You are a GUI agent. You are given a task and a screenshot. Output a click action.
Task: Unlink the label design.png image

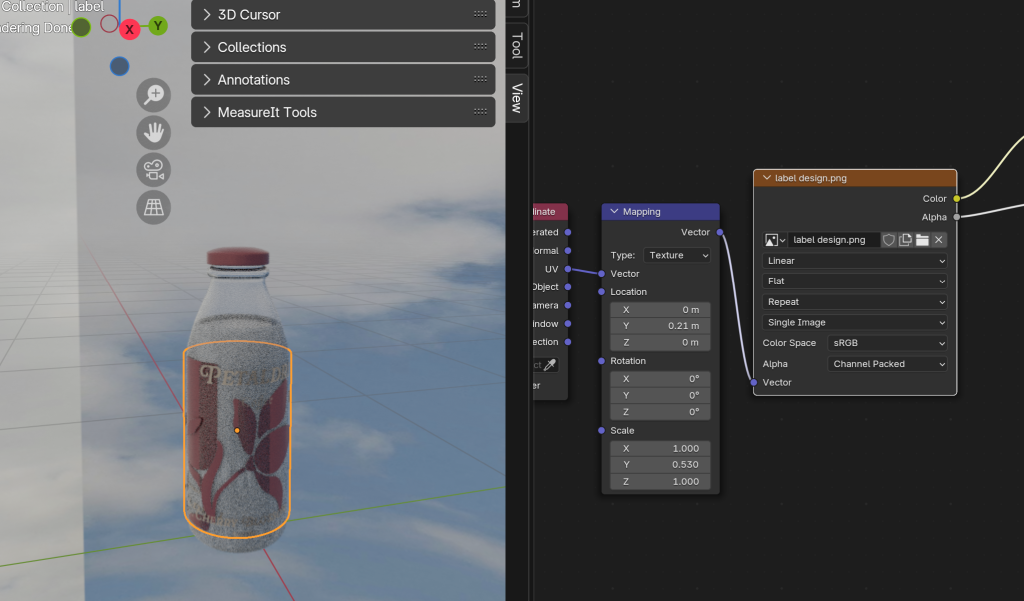[x=939, y=240]
